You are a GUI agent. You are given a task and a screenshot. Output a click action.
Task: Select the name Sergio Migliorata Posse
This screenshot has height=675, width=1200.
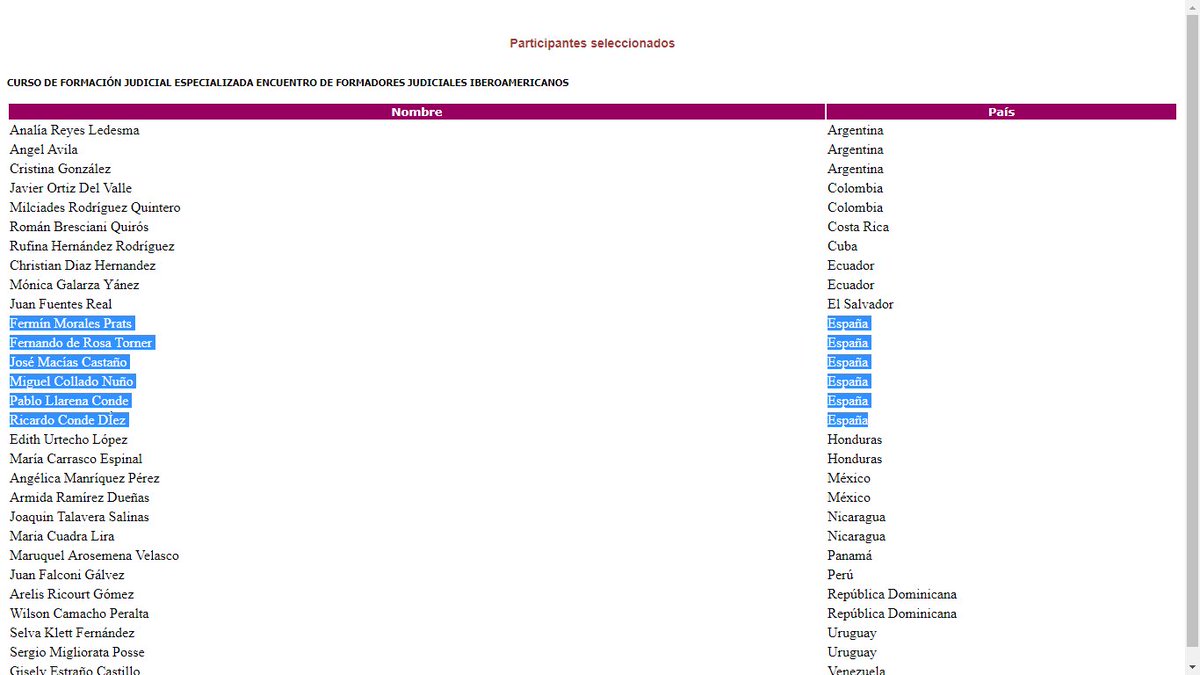78,653
